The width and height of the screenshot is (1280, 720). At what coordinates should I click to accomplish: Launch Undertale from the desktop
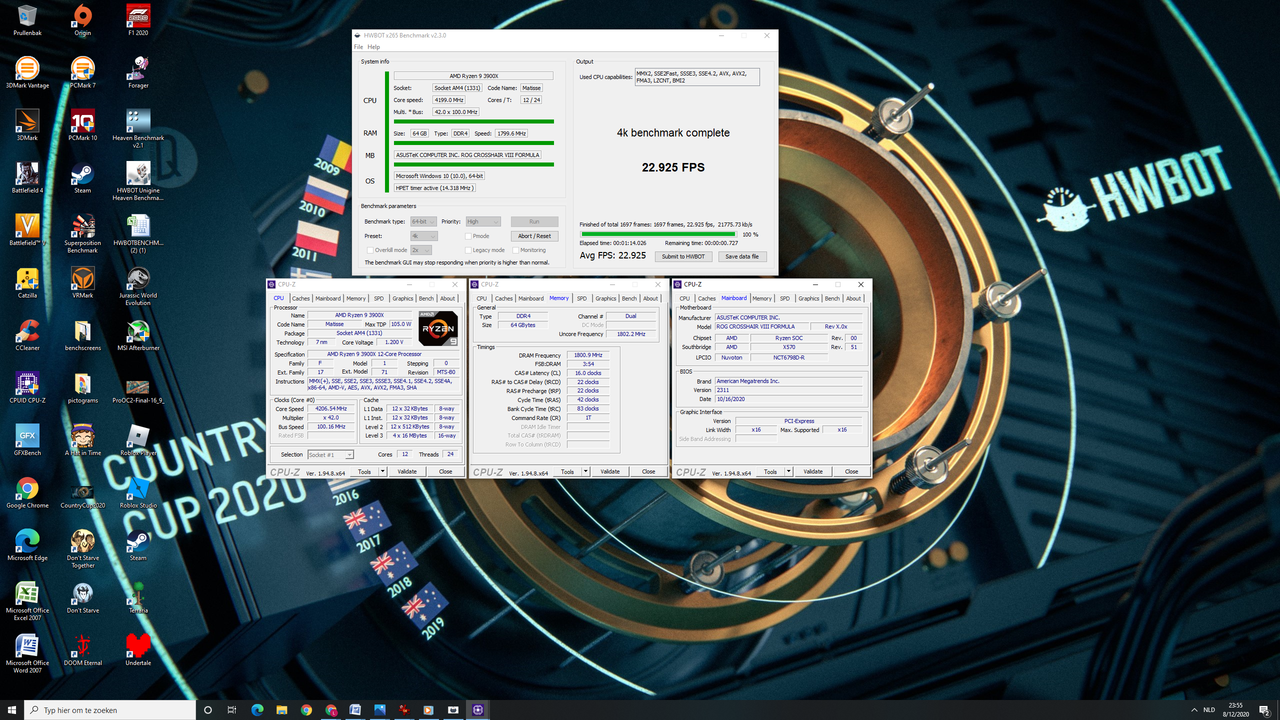[138, 650]
